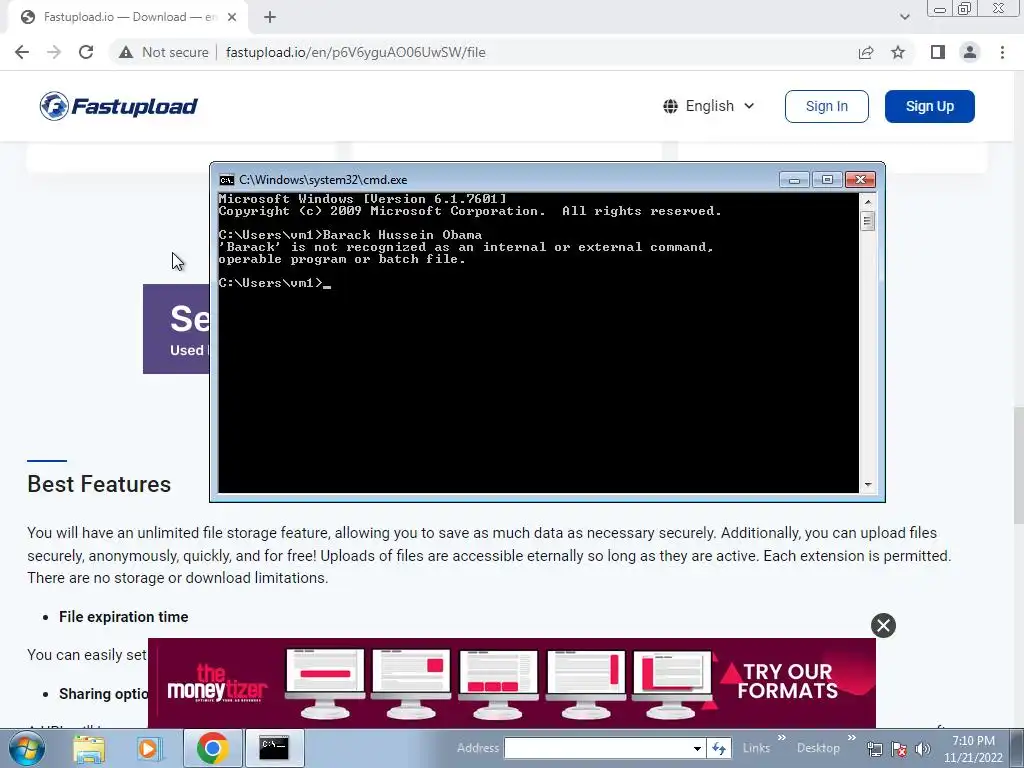Click Chrome's forward arrow

54,52
